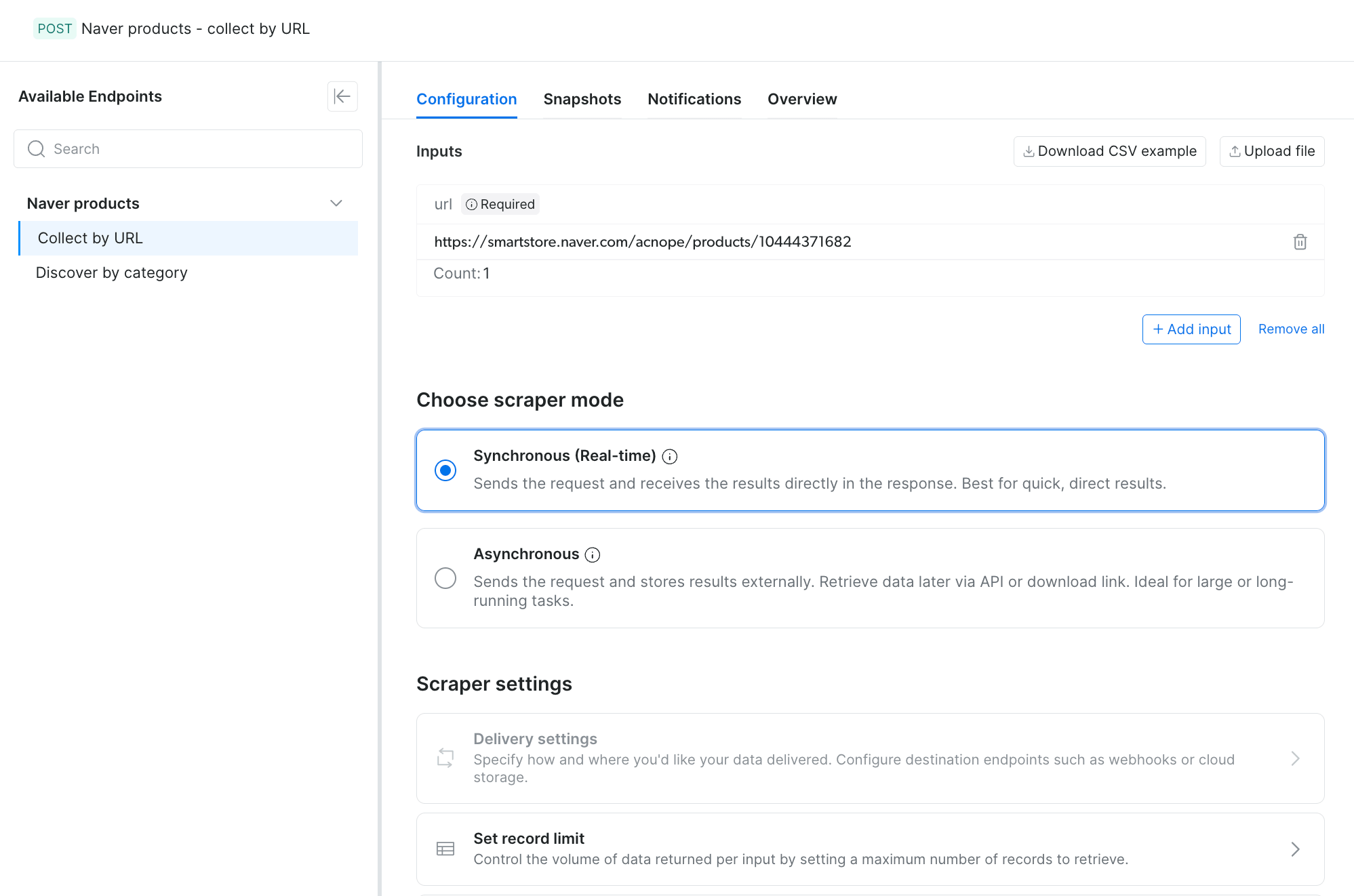The height and width of the screenshot is (896, 1354).
Task: Switch to the Configuration tab
Action: click(466, 99)
